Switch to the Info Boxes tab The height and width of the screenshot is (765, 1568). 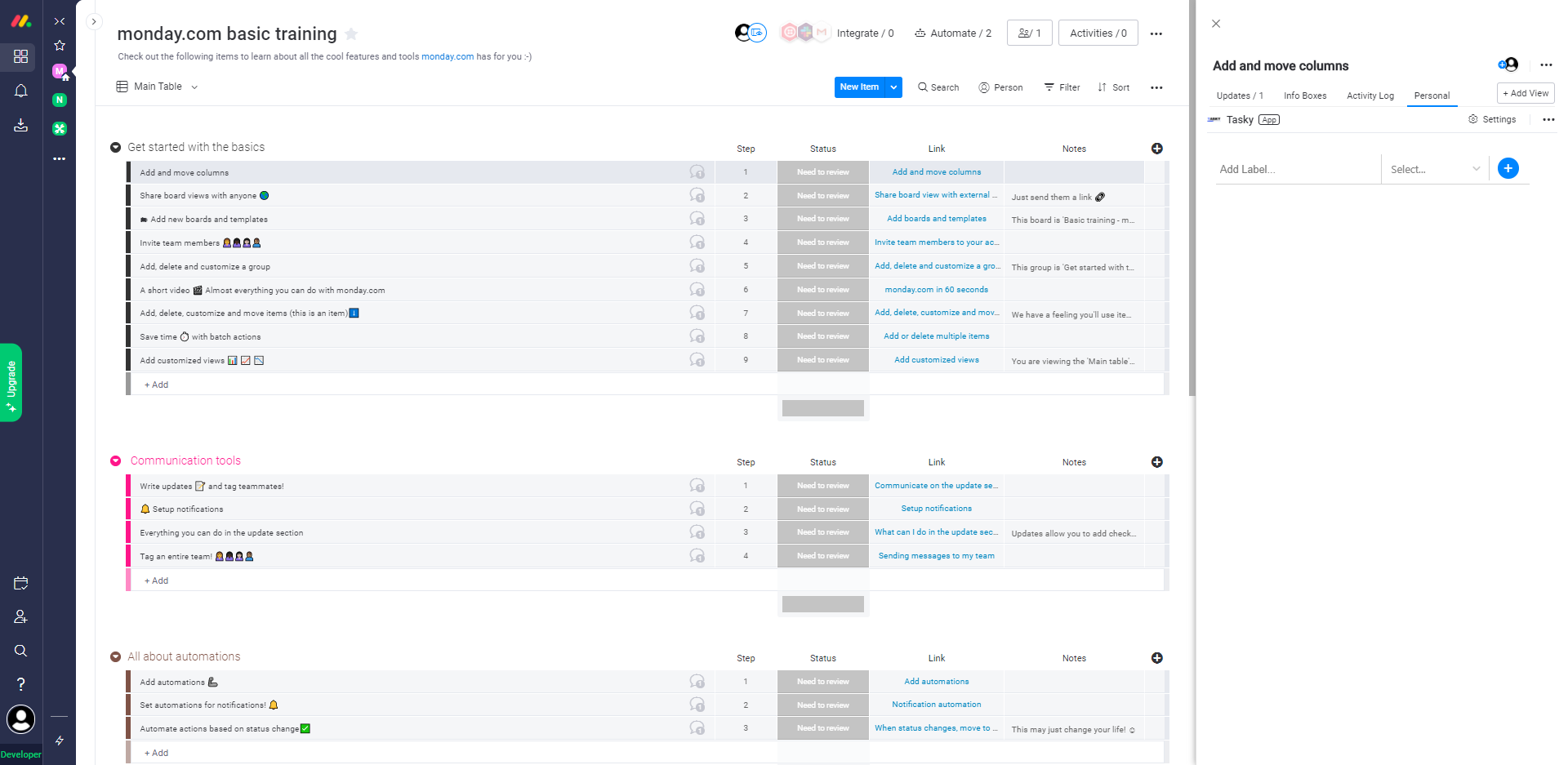tap(1304, 96)
